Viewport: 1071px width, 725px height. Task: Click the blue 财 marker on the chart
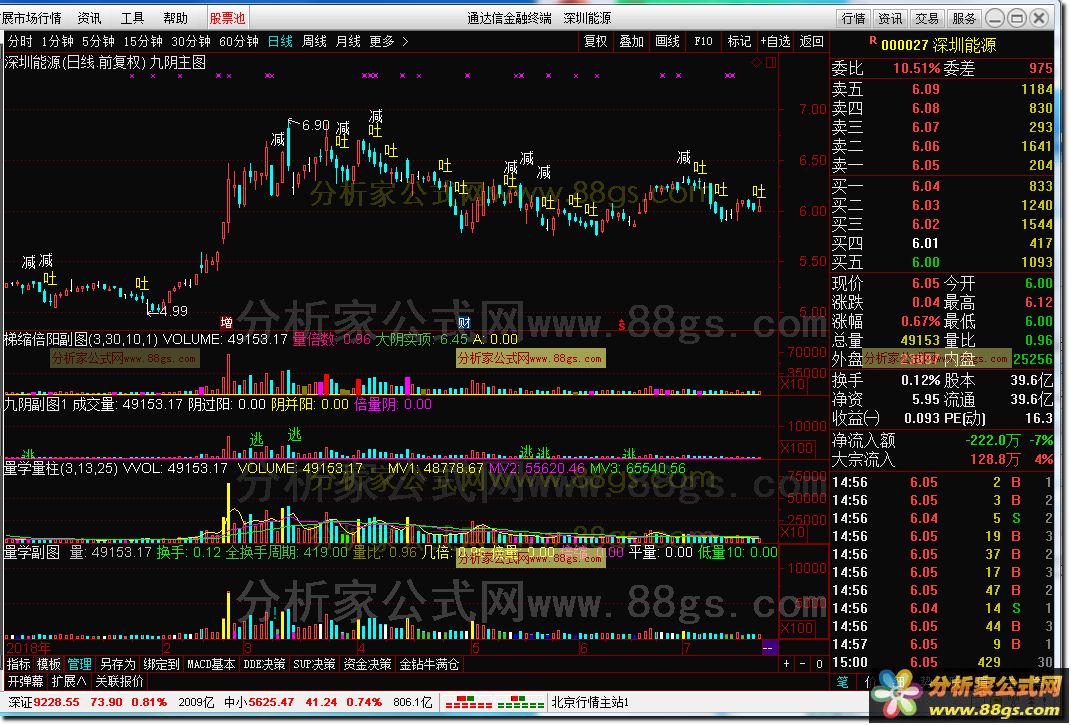464,323
